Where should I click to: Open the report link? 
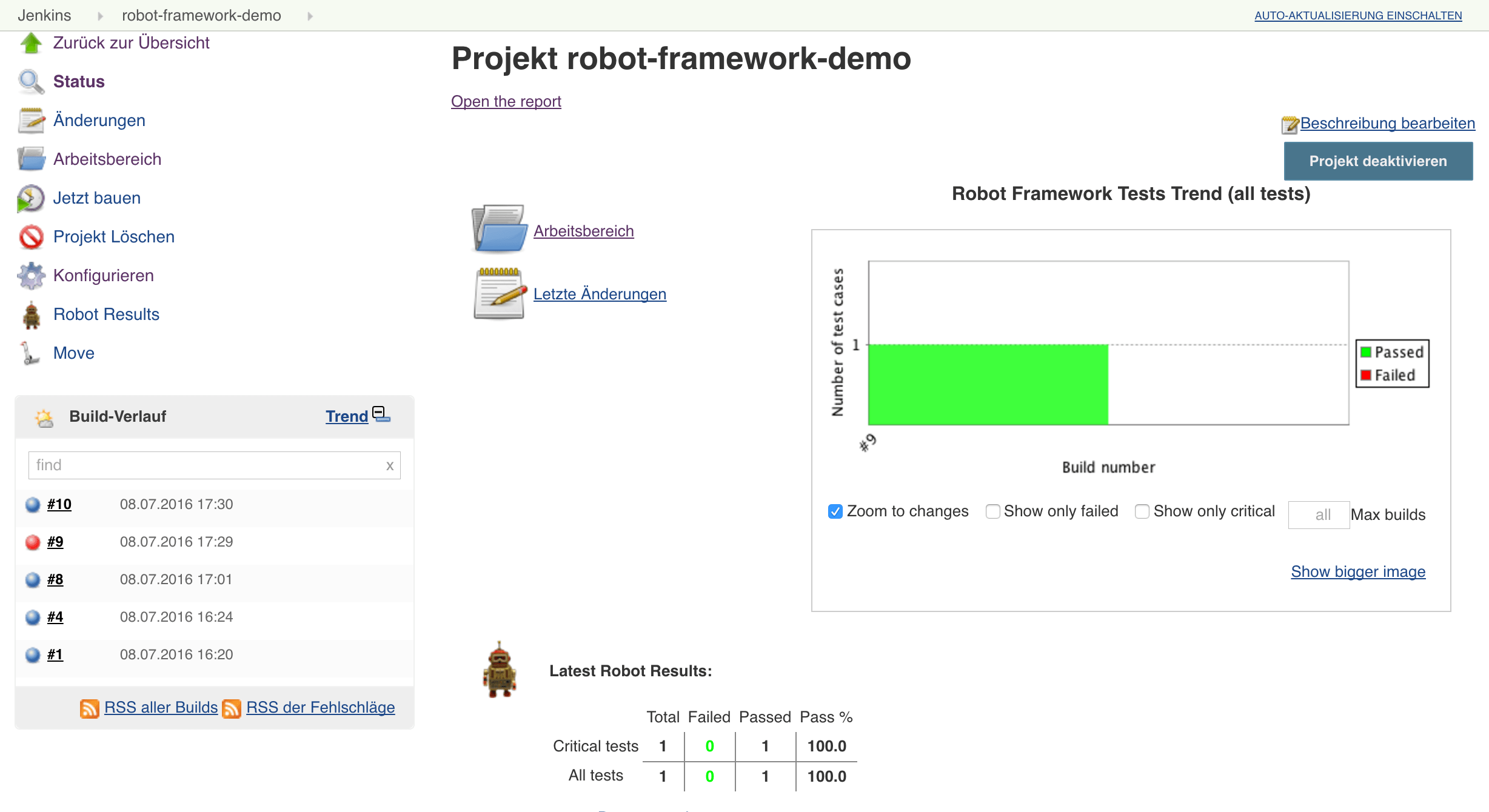click(x=506, y=101)
